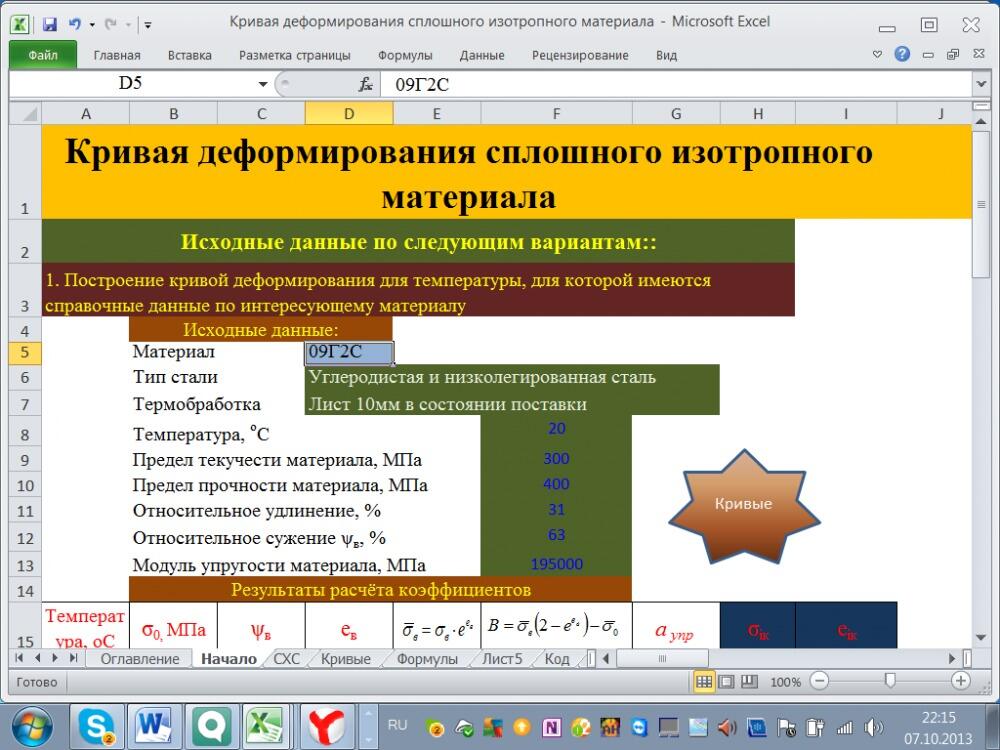Open the Формулы ribbon tab
The image size is (1000, 750).
point(405,56)
